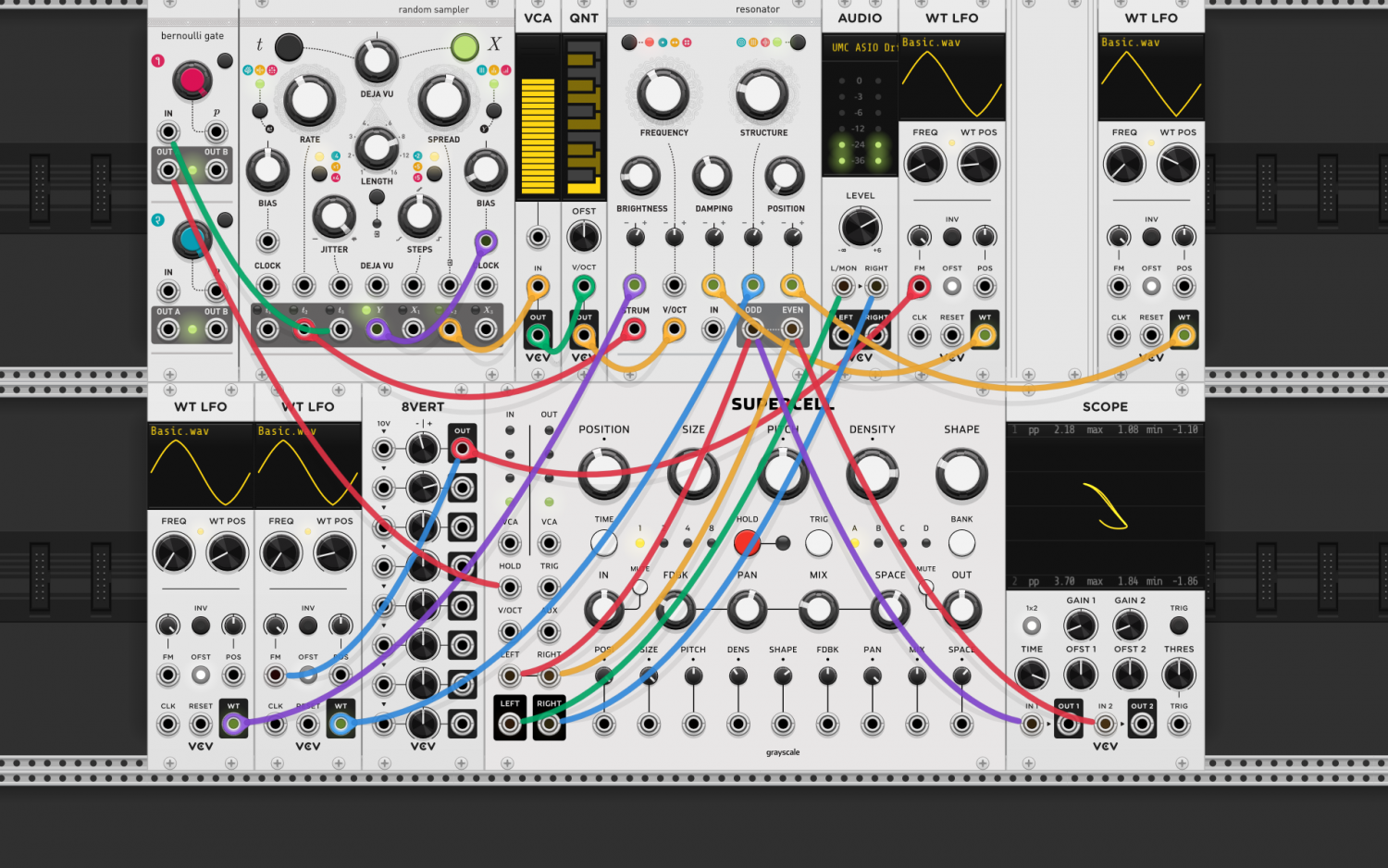Click Supercell's black LEFT output jack
Image resolution: width=1388 pixels, height=868 pixels.
[510, 724]
